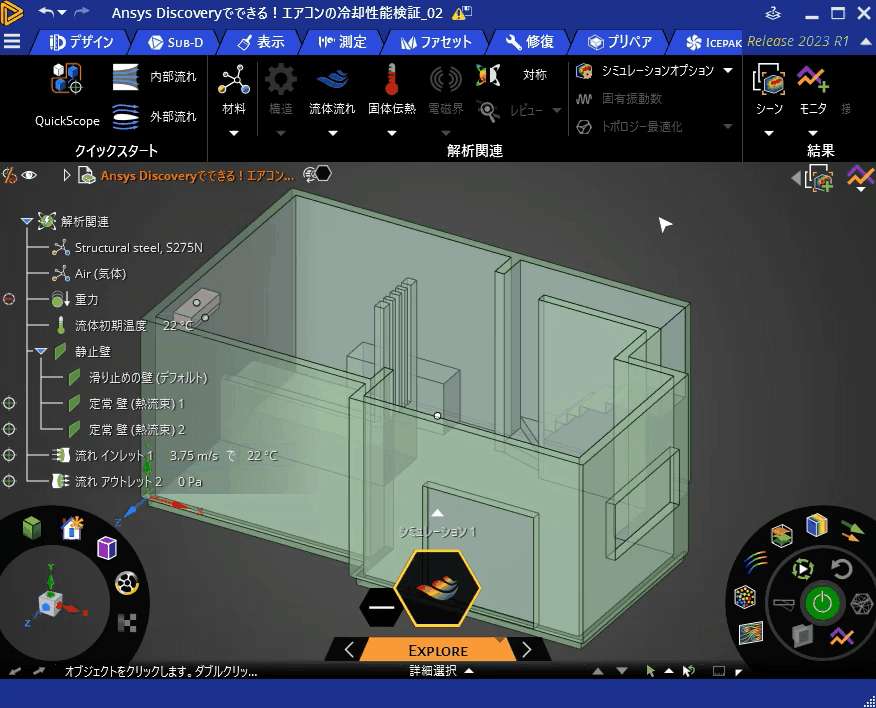Select the Structural steel, S275N material
Image resolution: width=876 pixels, height=708 pixels.
click(x=139, y=248)
